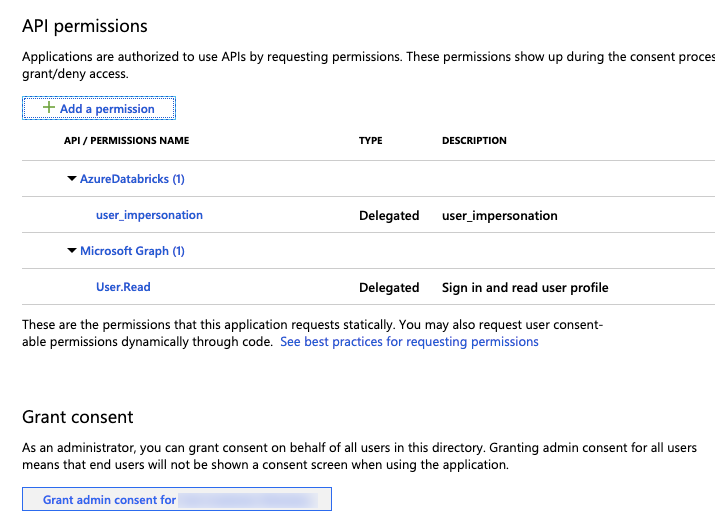Open the AzureDatabricks (1) API link
The width and height of the screenshot is (715, 519).
[132, 179]
